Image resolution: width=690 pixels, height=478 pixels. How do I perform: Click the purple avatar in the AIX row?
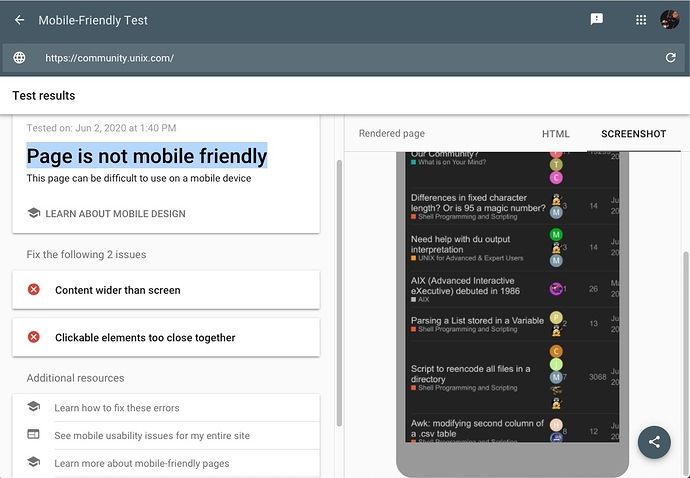556,289
